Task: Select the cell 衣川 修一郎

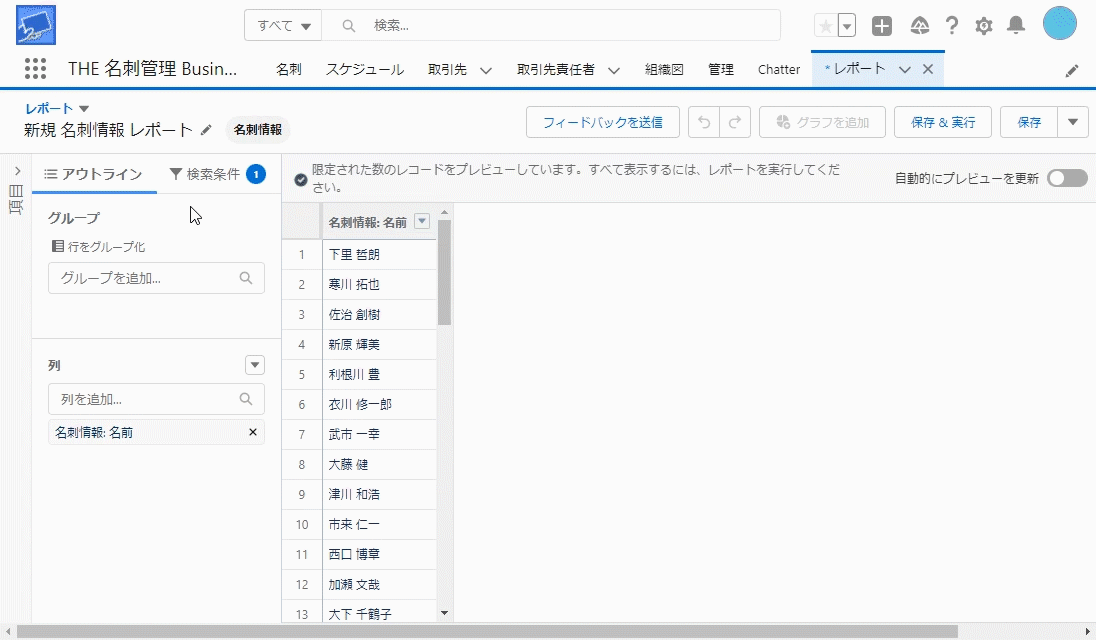Action: tap(380, 405)
